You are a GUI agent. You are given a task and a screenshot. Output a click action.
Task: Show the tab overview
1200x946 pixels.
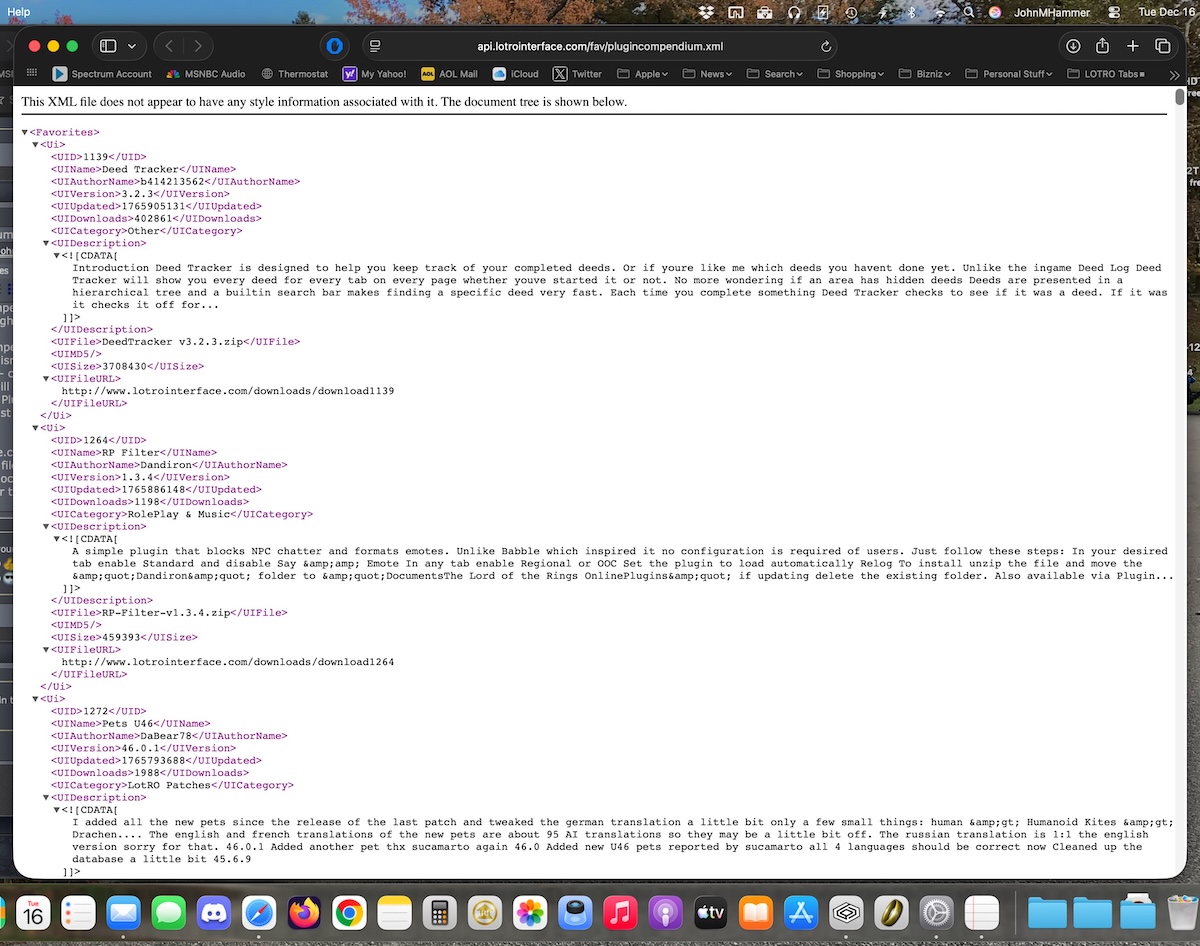(x=1163, y=46)
